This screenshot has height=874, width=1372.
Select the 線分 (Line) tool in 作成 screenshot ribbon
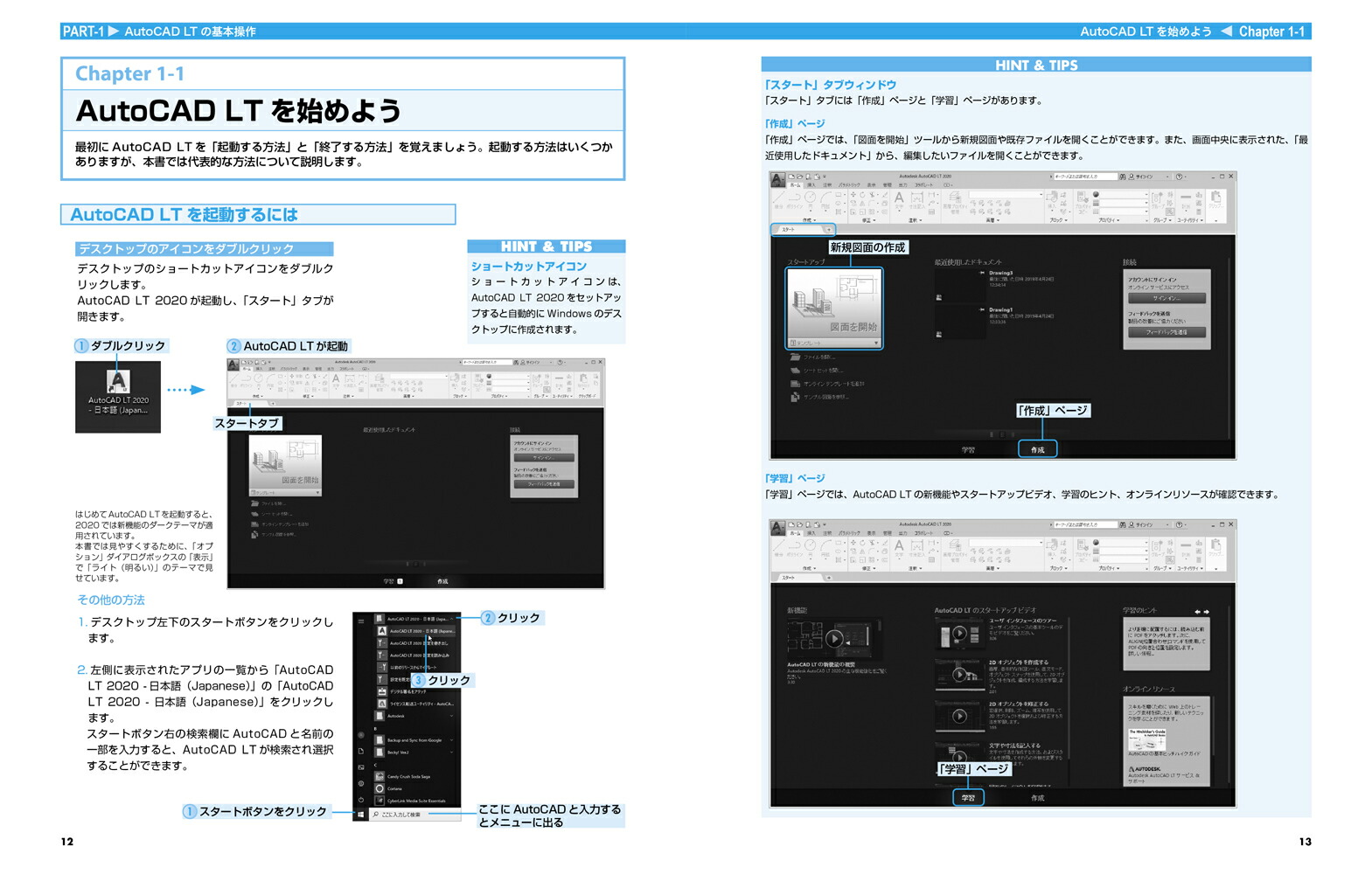[778, 200]
